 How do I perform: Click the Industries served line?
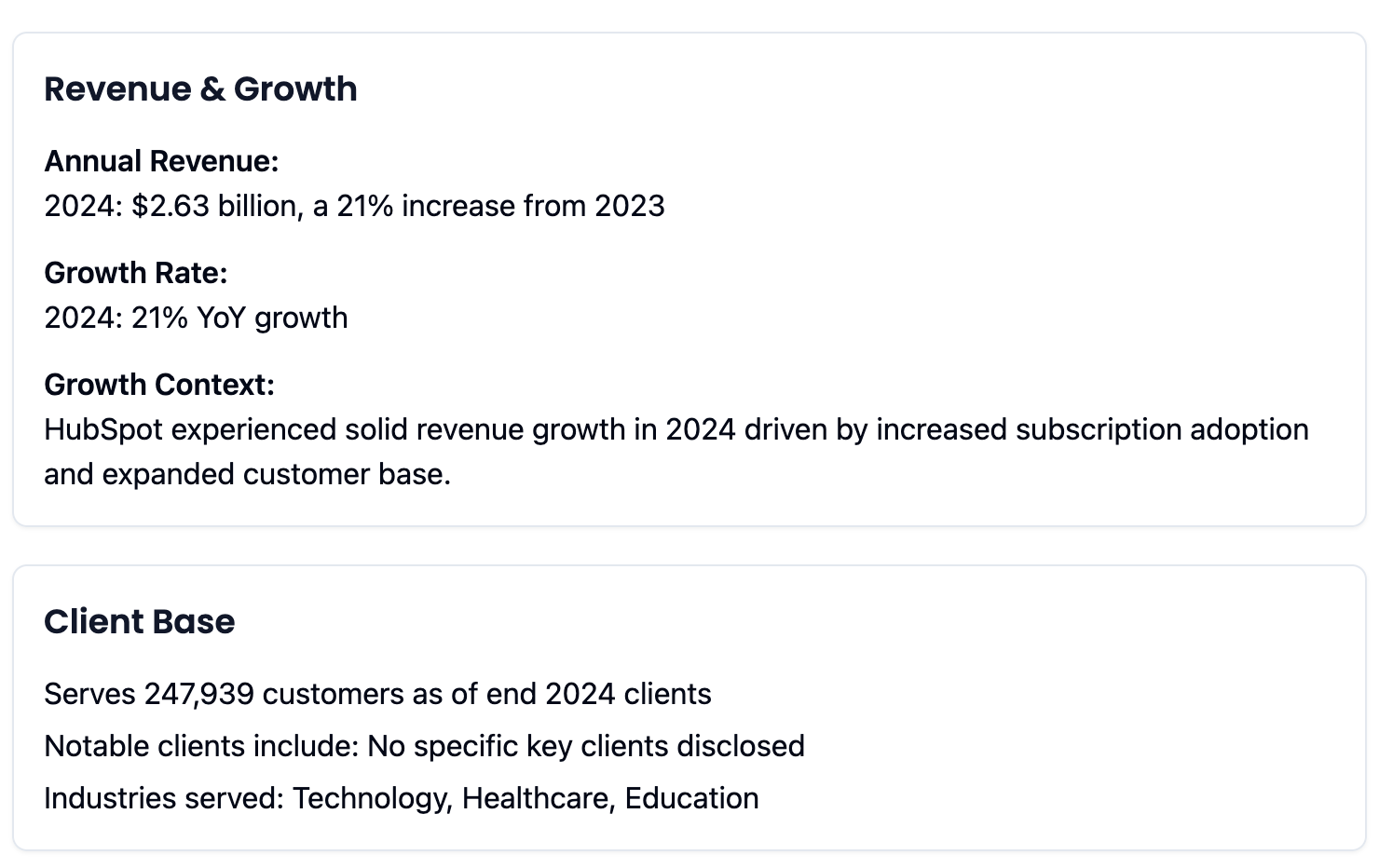pos(402,798)
